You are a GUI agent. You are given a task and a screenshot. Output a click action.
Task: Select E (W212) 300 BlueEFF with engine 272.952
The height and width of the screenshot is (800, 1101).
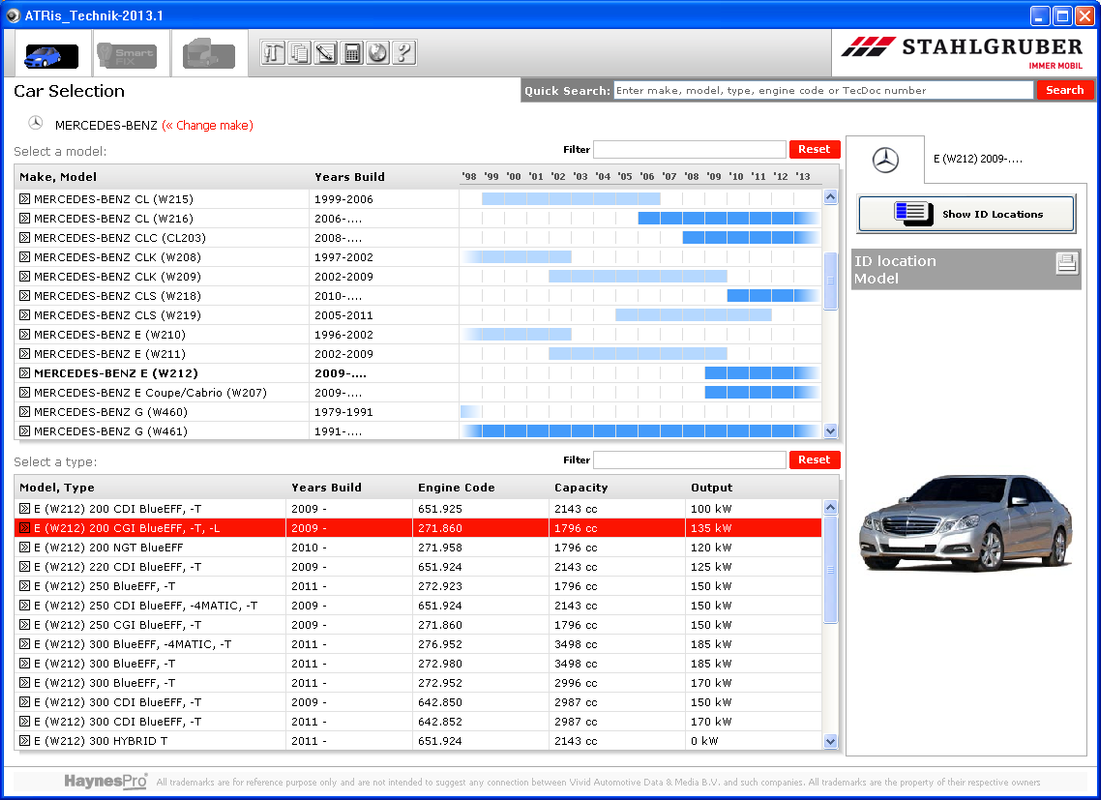418,683
